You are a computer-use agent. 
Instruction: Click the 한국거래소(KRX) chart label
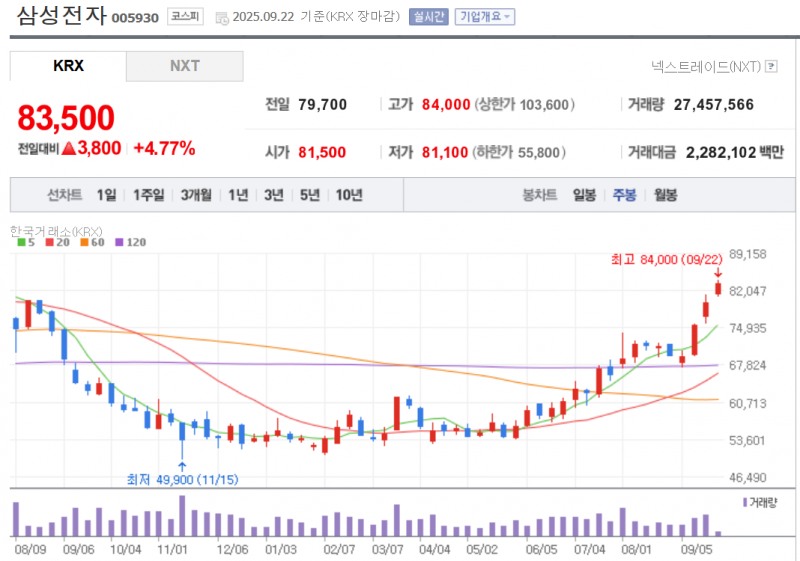(56, 232)
